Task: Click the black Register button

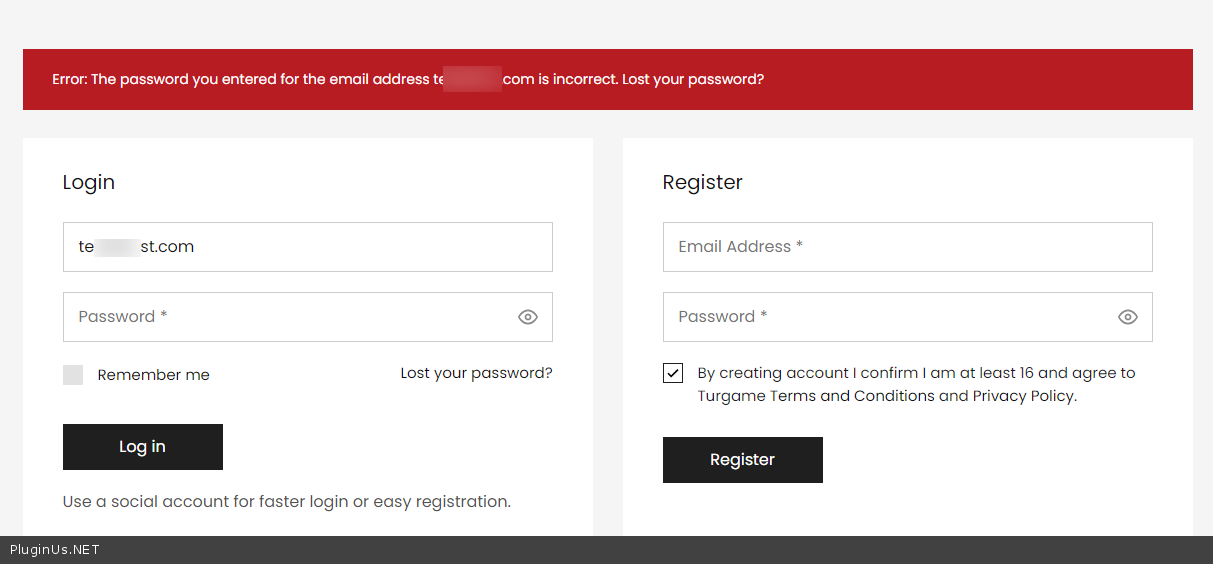Action: coord(742,460)
